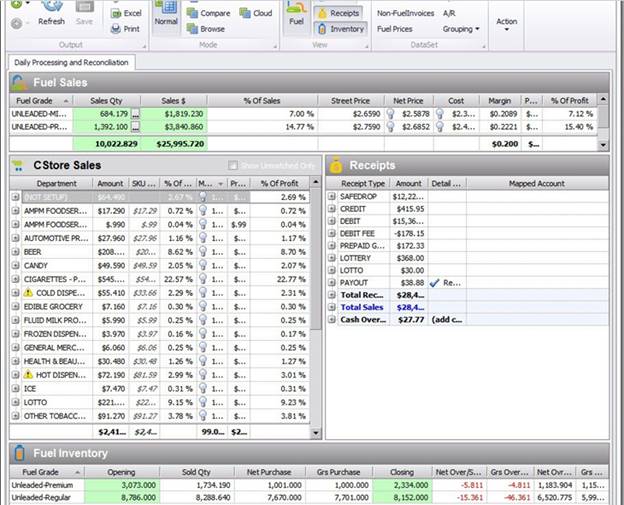The width and height of the screenshot is (624, 505).
Task: Open the Non-FuelInvoices dataset
Action: 404,13
